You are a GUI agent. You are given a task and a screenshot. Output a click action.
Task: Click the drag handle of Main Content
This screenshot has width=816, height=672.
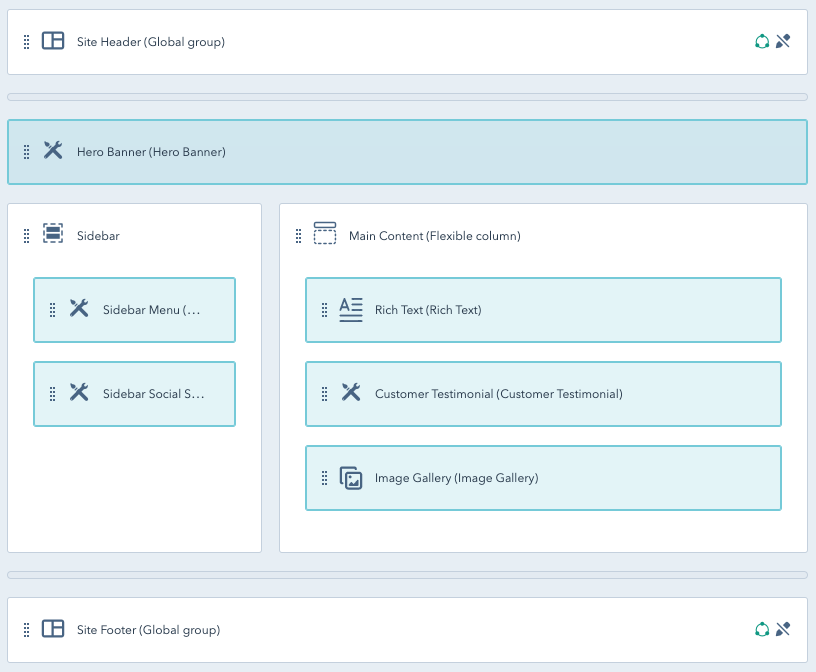coord(298,235)
